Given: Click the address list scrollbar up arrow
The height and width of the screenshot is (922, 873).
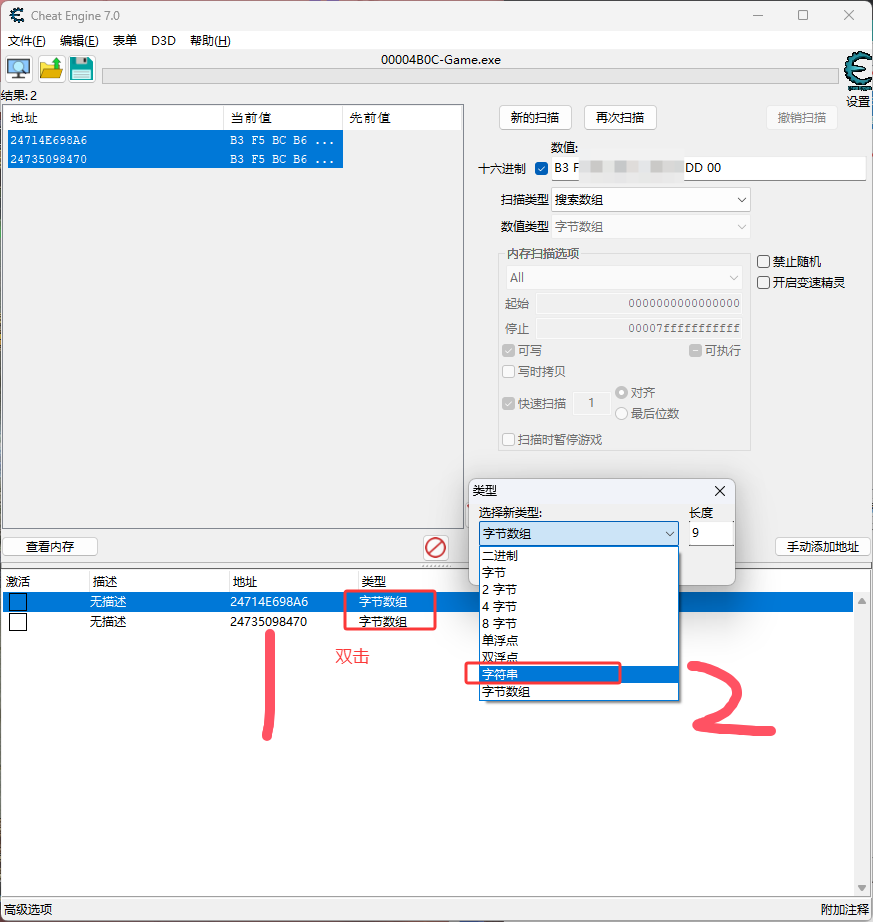Looking at the screenshot, I should (x=862, y=601).
